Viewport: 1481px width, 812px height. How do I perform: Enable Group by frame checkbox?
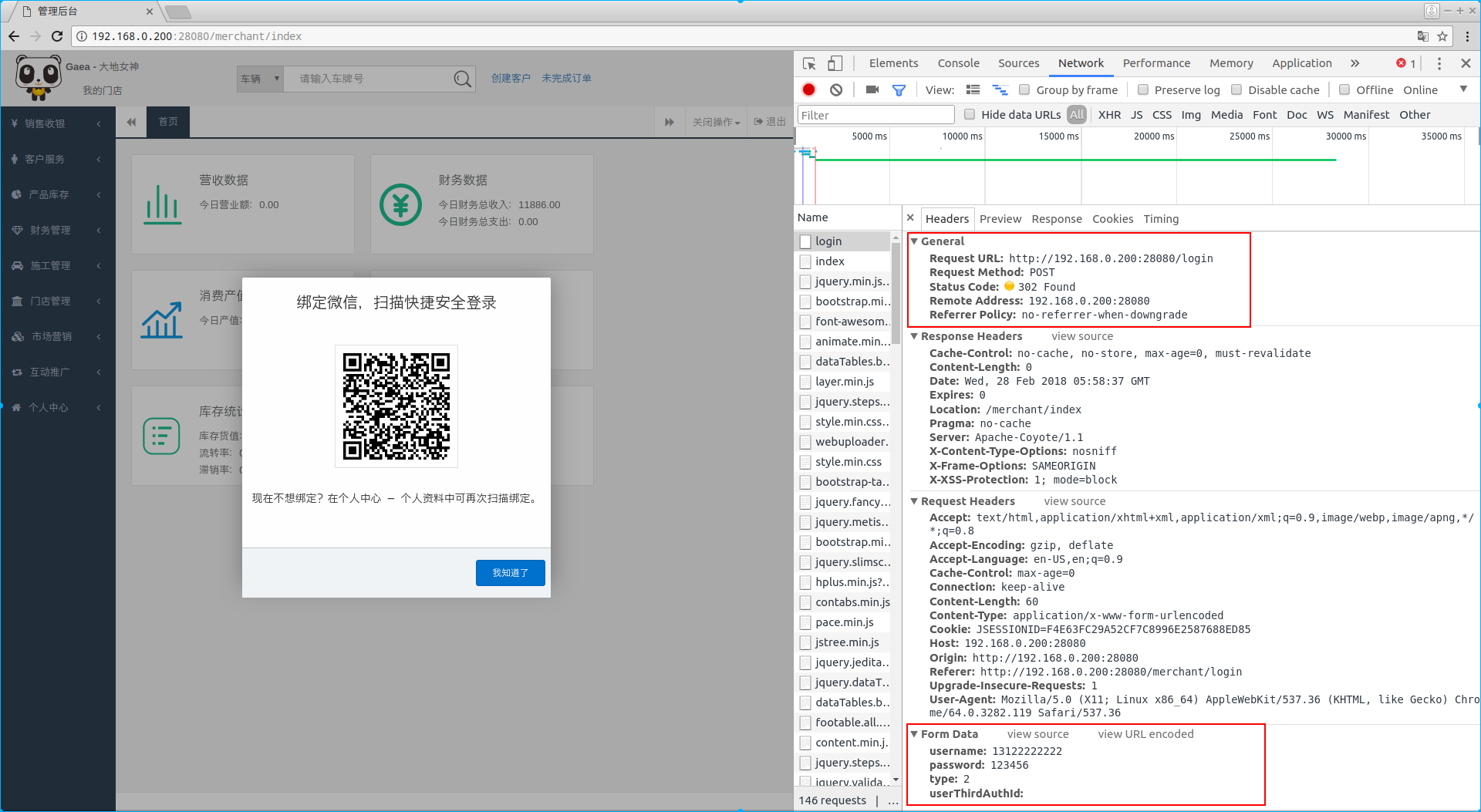tap(1024, 90)
